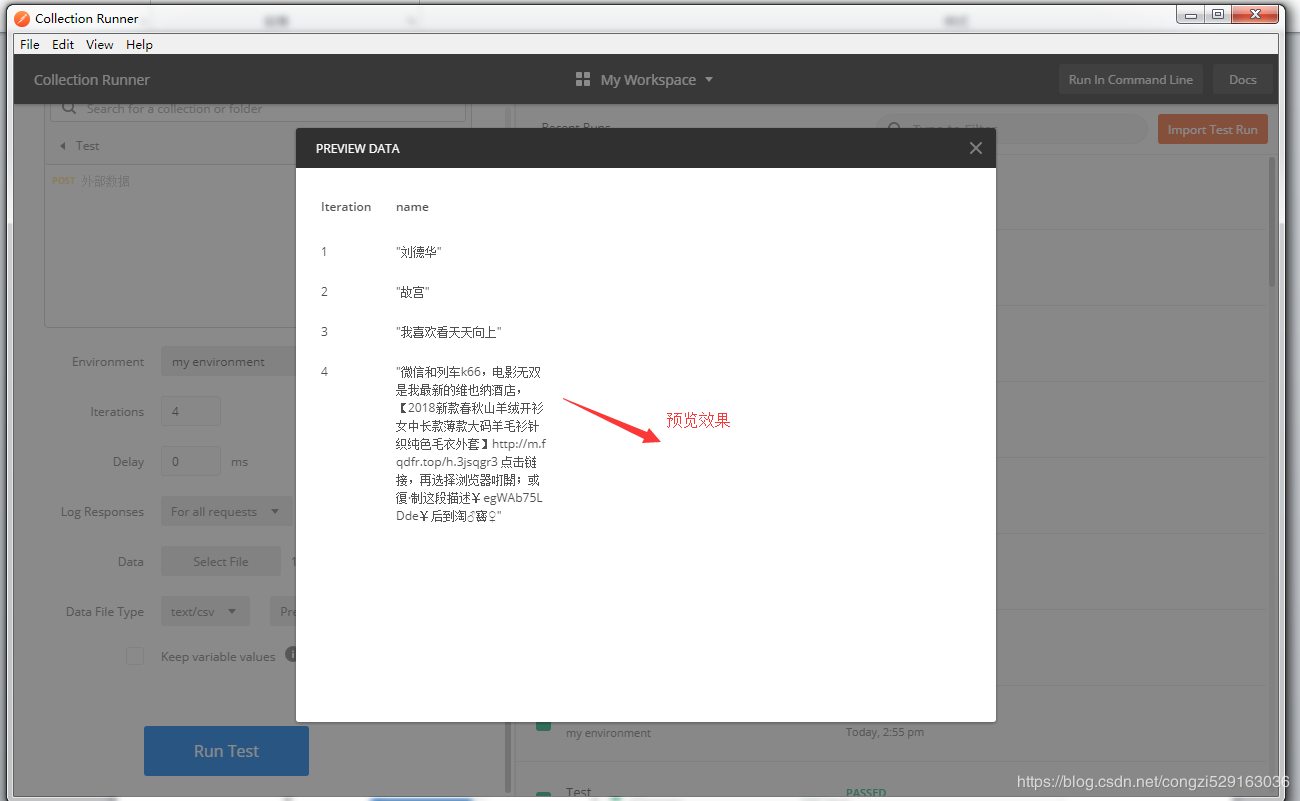The image size is (1300, 801).
Task: Click the back arrow beside Test
Action: coord(63,146)
